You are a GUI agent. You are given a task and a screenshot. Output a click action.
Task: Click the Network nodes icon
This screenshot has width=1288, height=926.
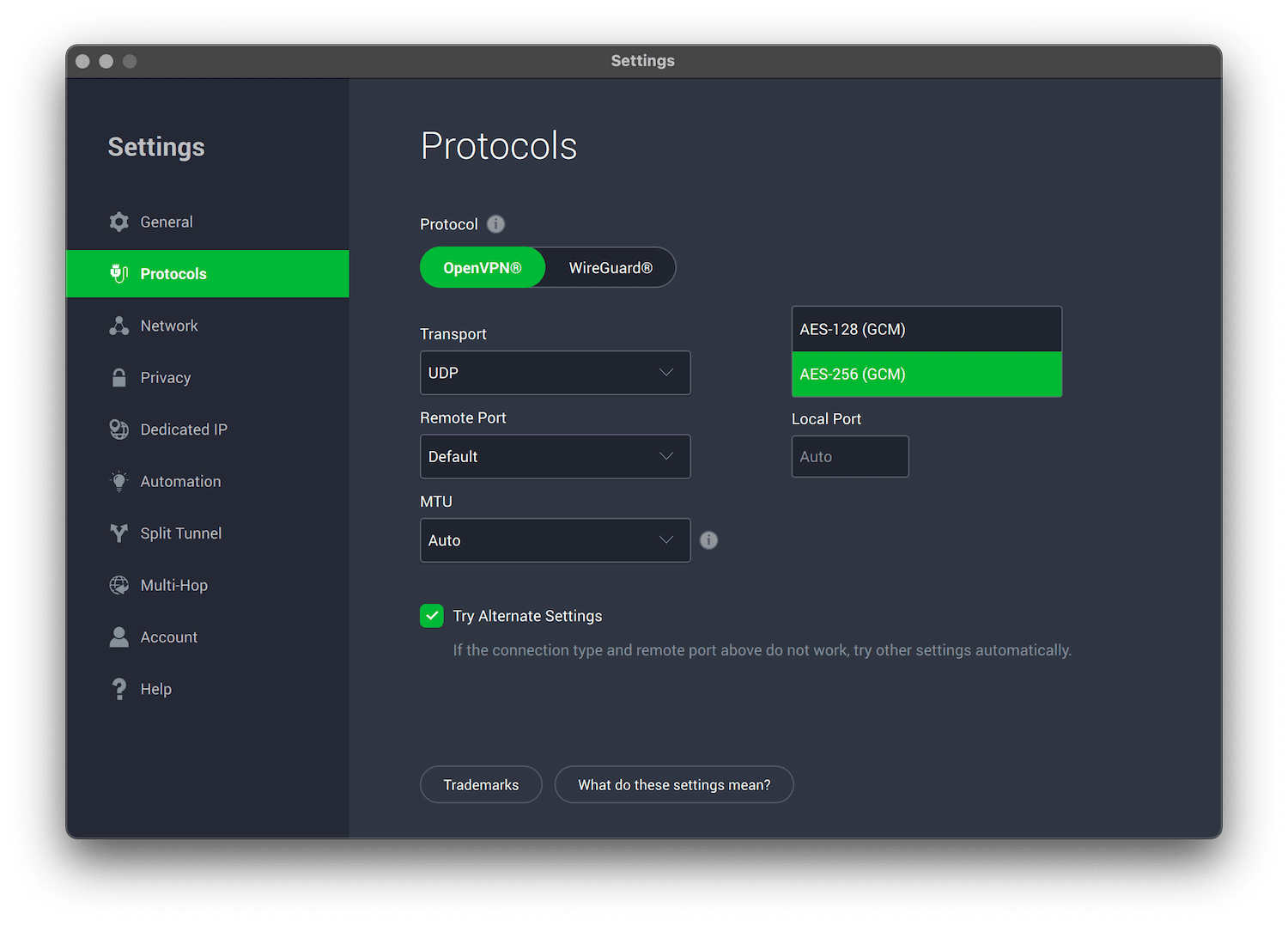pos(119,326)
